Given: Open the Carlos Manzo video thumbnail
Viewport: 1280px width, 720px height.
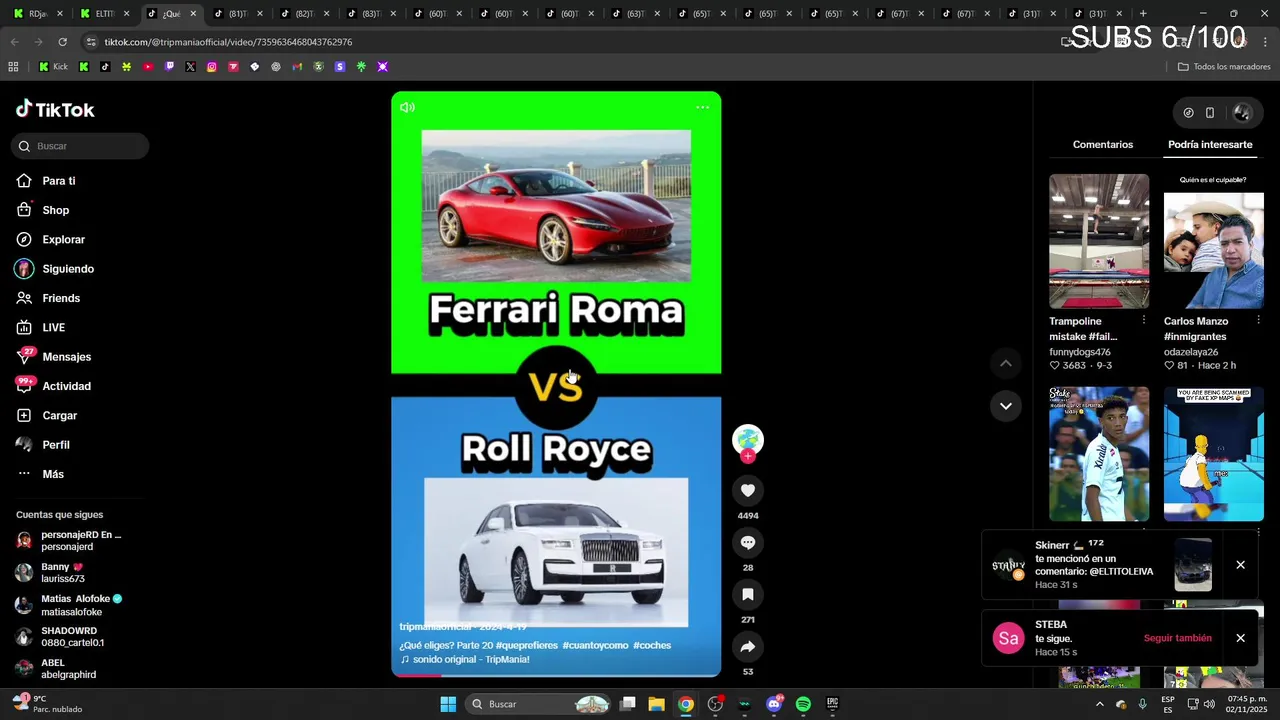Looking at the screenshot, I should (x=1214, y=241).
